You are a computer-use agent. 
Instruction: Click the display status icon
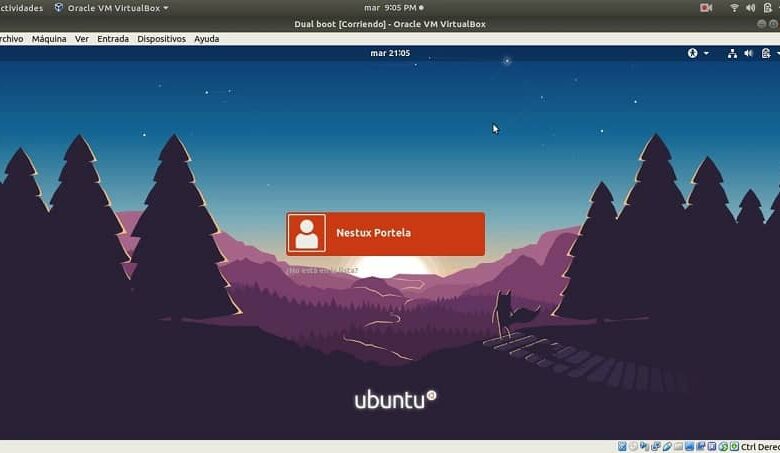(x=689, y=447)
